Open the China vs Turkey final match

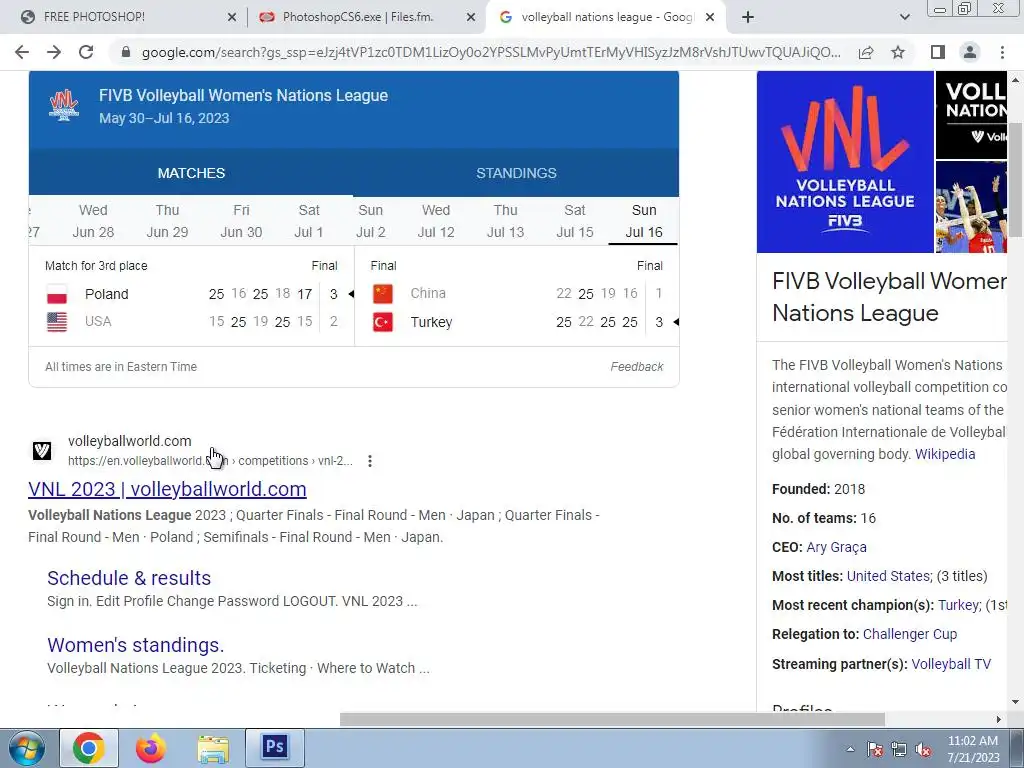click(517, 296)
